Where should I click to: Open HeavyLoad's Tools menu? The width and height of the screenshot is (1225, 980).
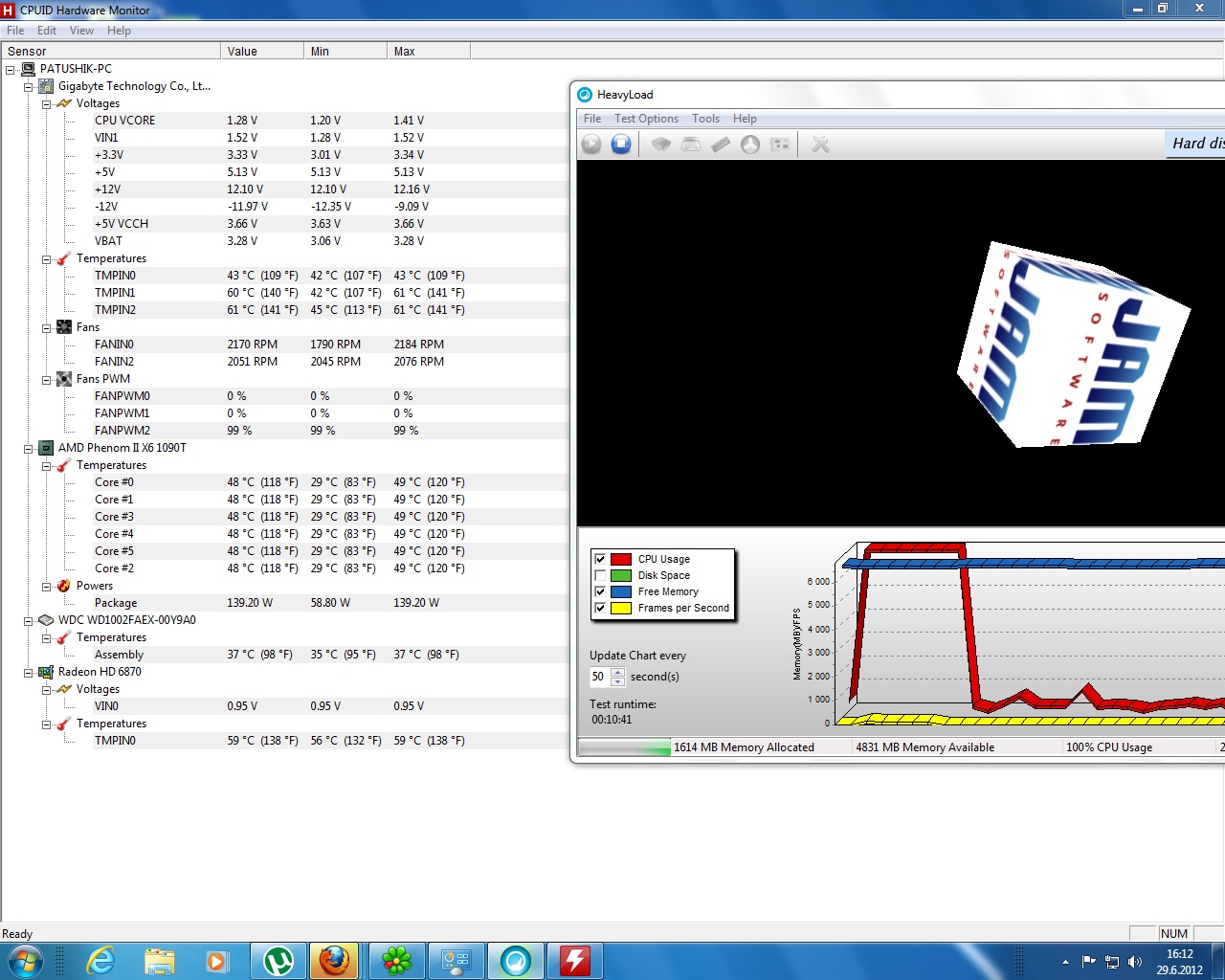[705, 119]
